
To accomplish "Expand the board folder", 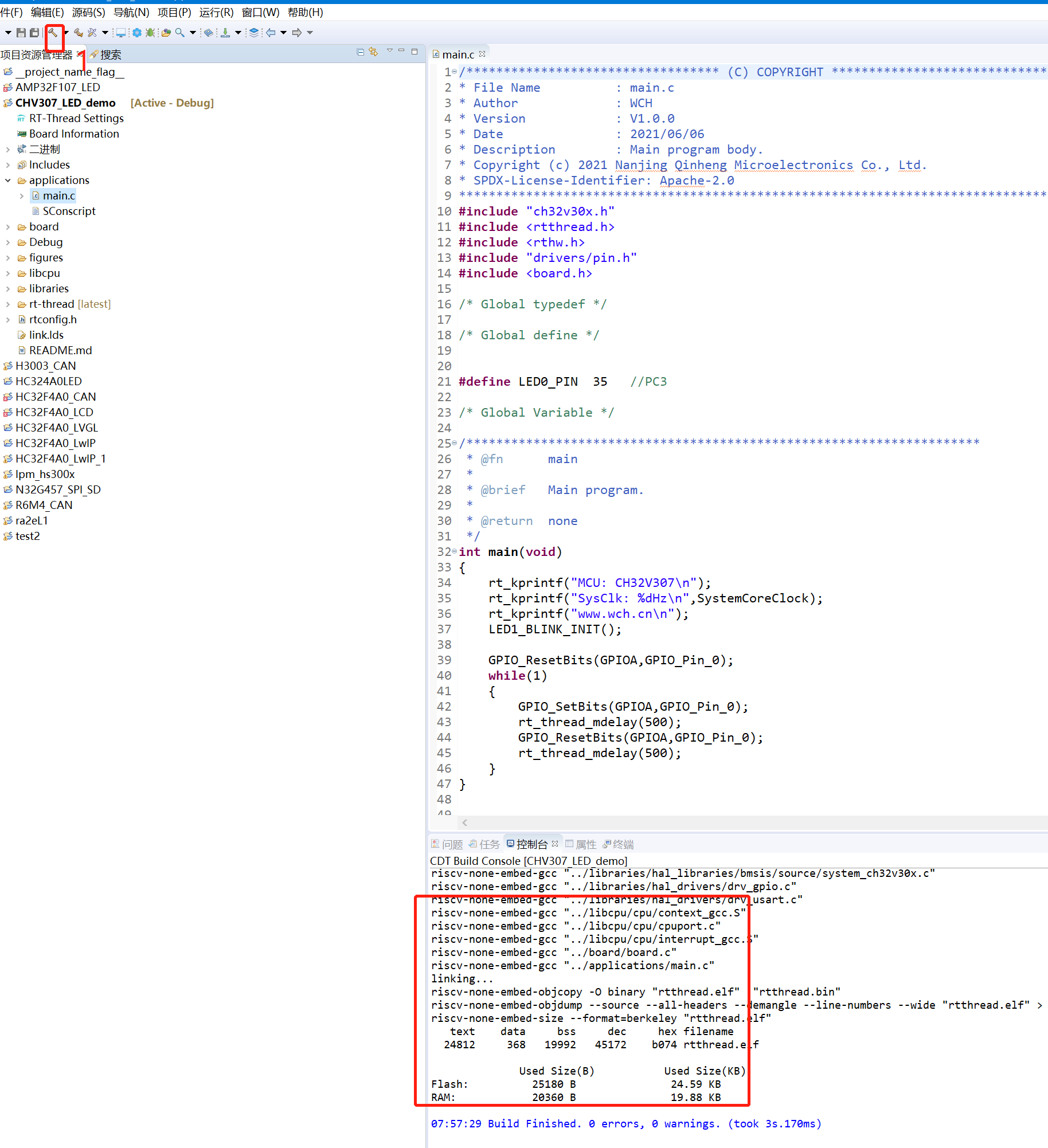I will 8,227.
